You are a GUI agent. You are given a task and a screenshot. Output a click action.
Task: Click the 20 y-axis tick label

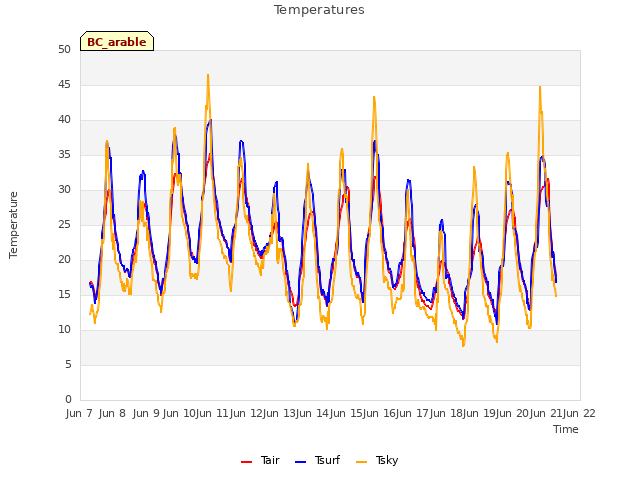pyautogui.click(x=64, y=260)
